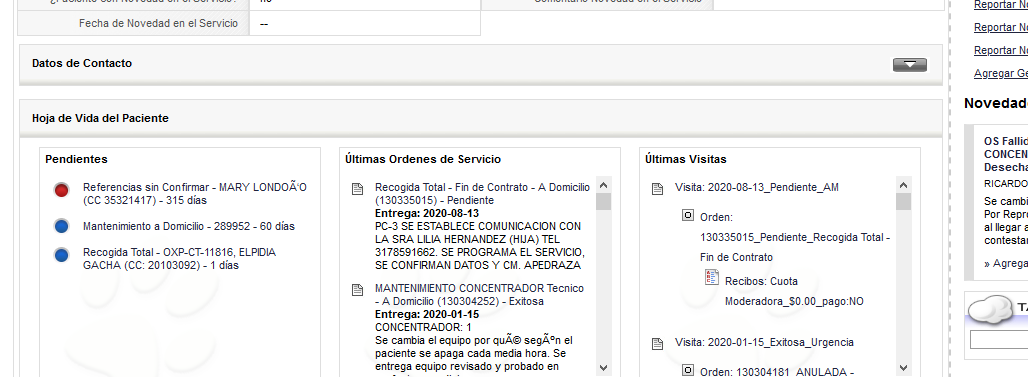1028x377 pixels.
Task: Click cloud icon in right sidebar box
Action: pos(990,309)
